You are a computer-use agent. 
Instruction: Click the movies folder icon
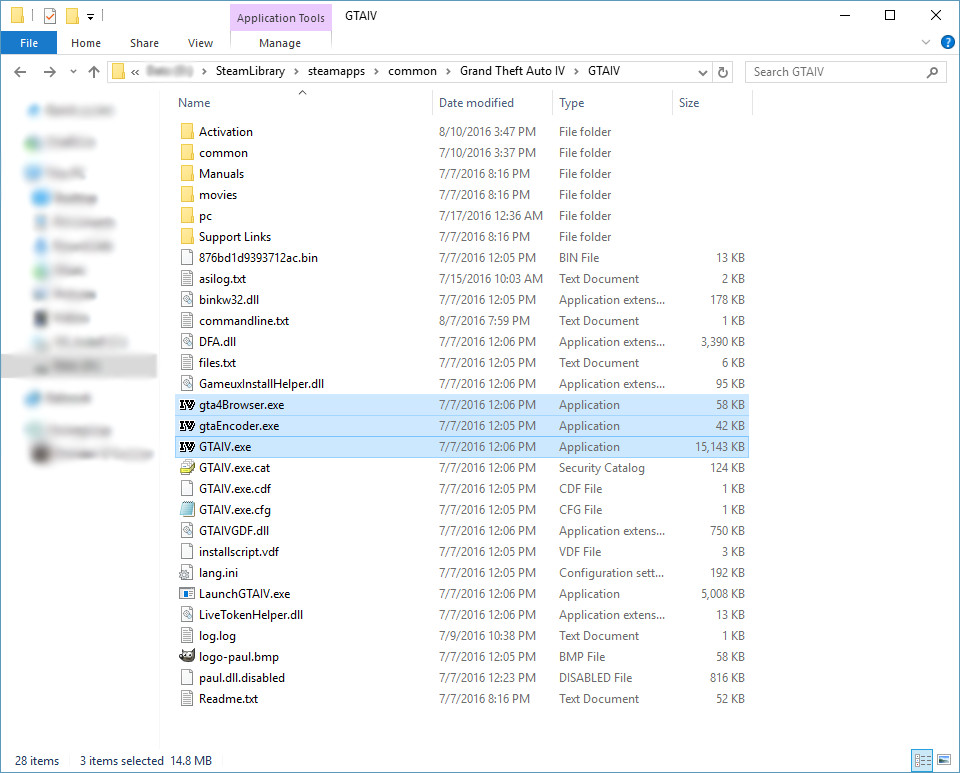[x=187, y=195]
